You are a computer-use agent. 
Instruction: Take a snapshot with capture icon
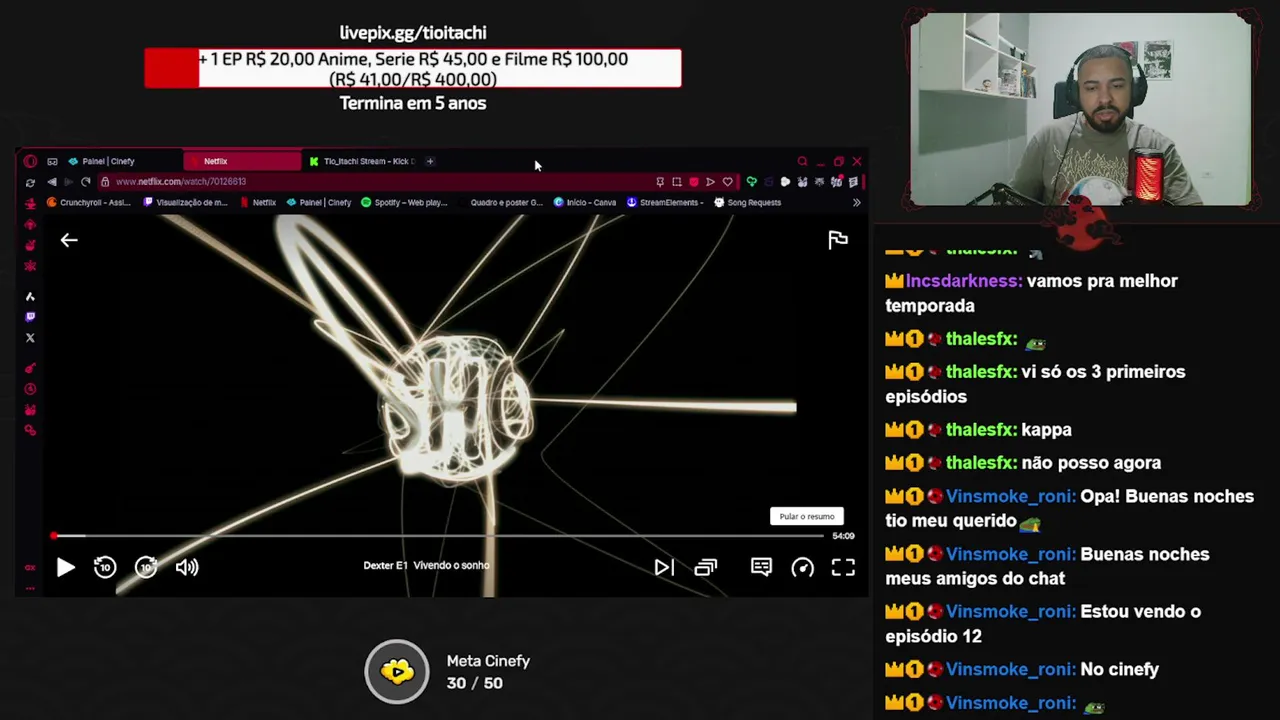pos(677,182)
